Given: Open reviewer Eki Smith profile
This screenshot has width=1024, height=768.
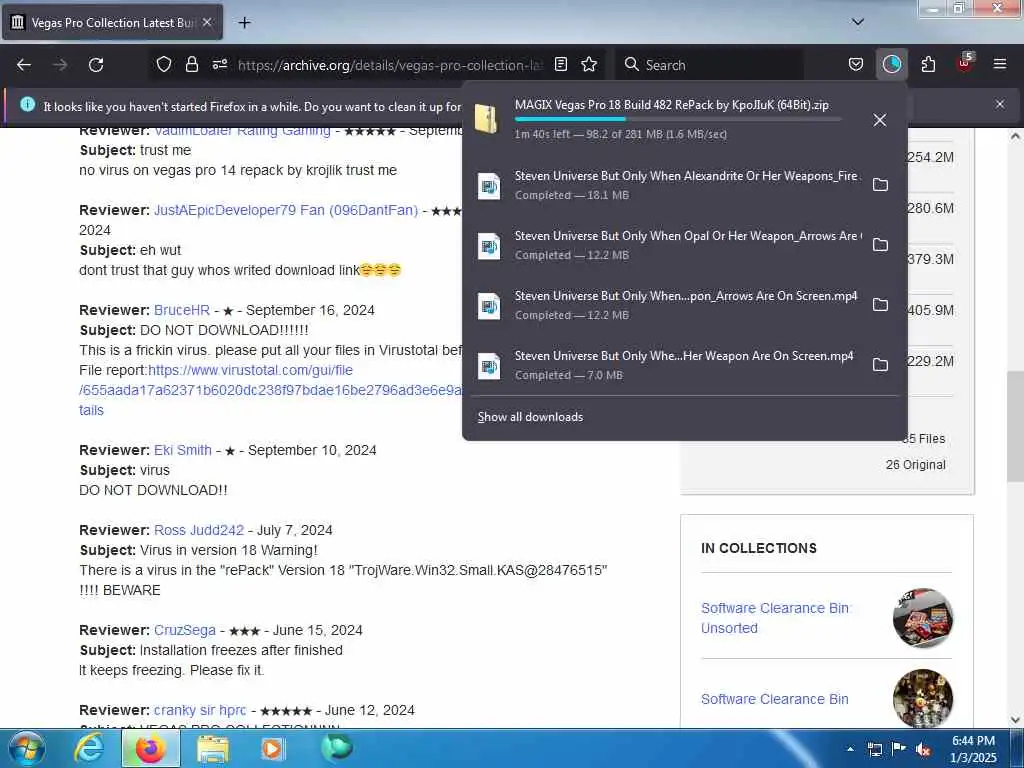Looking at the screenshot, I should [x=183, y=450].
